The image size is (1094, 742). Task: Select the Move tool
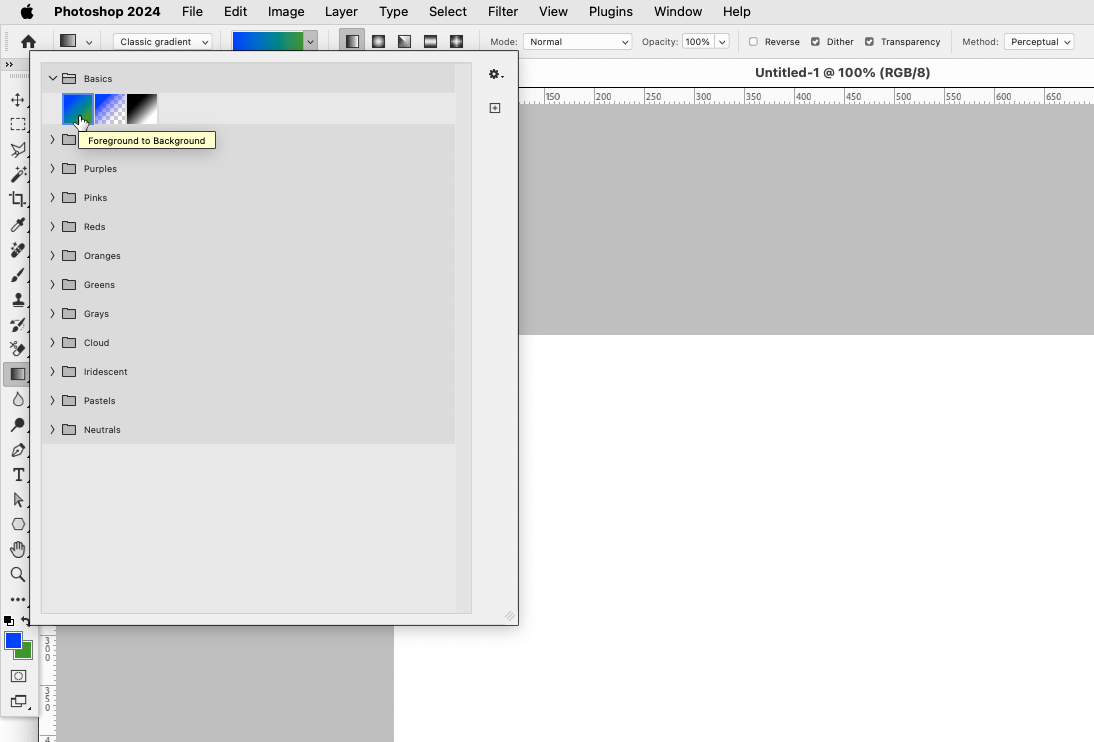coord(18,100)
